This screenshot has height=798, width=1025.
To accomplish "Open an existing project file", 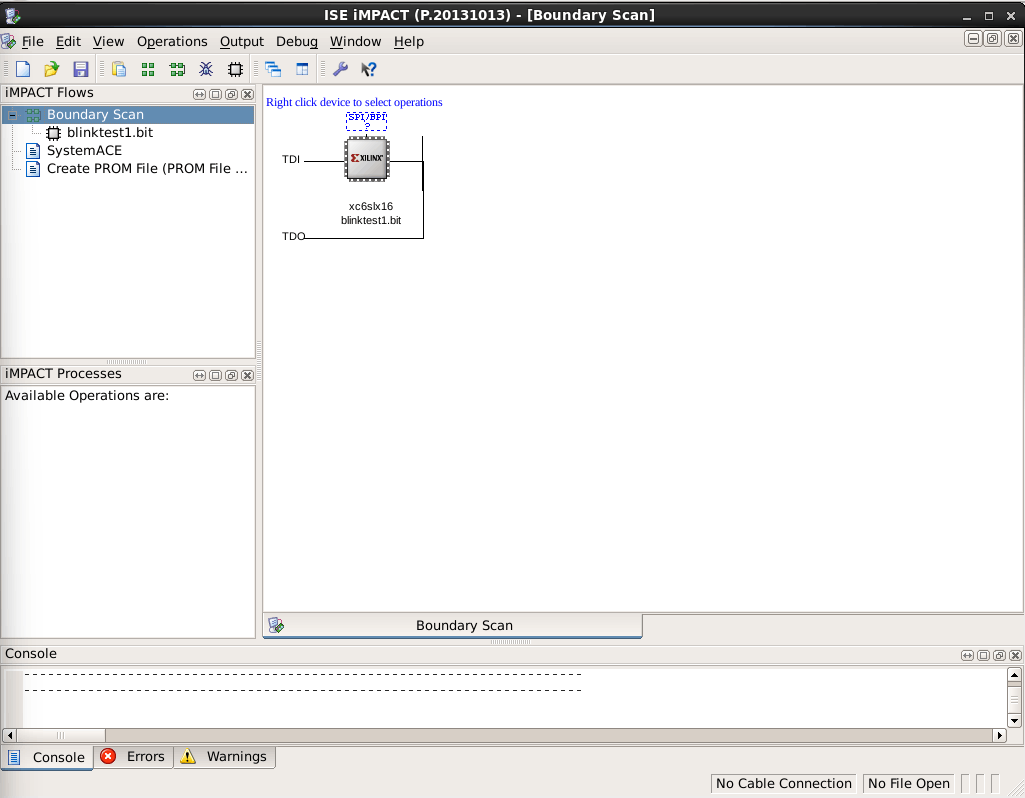I will click(x=52, y=69).
